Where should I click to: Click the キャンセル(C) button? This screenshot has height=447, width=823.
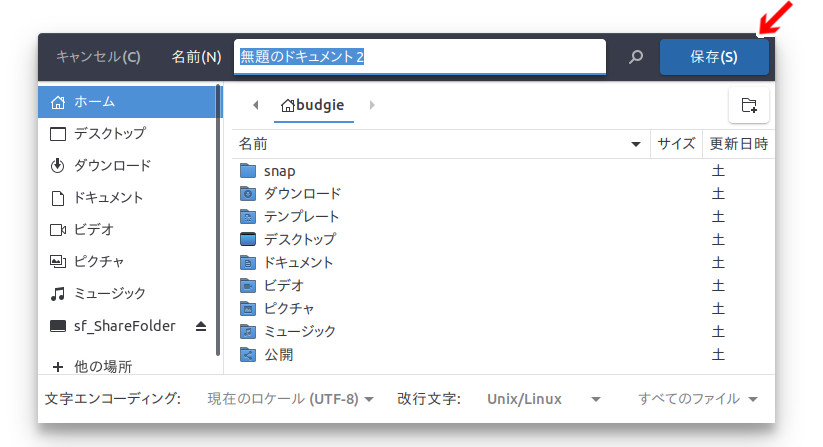[x=98, y=57]
